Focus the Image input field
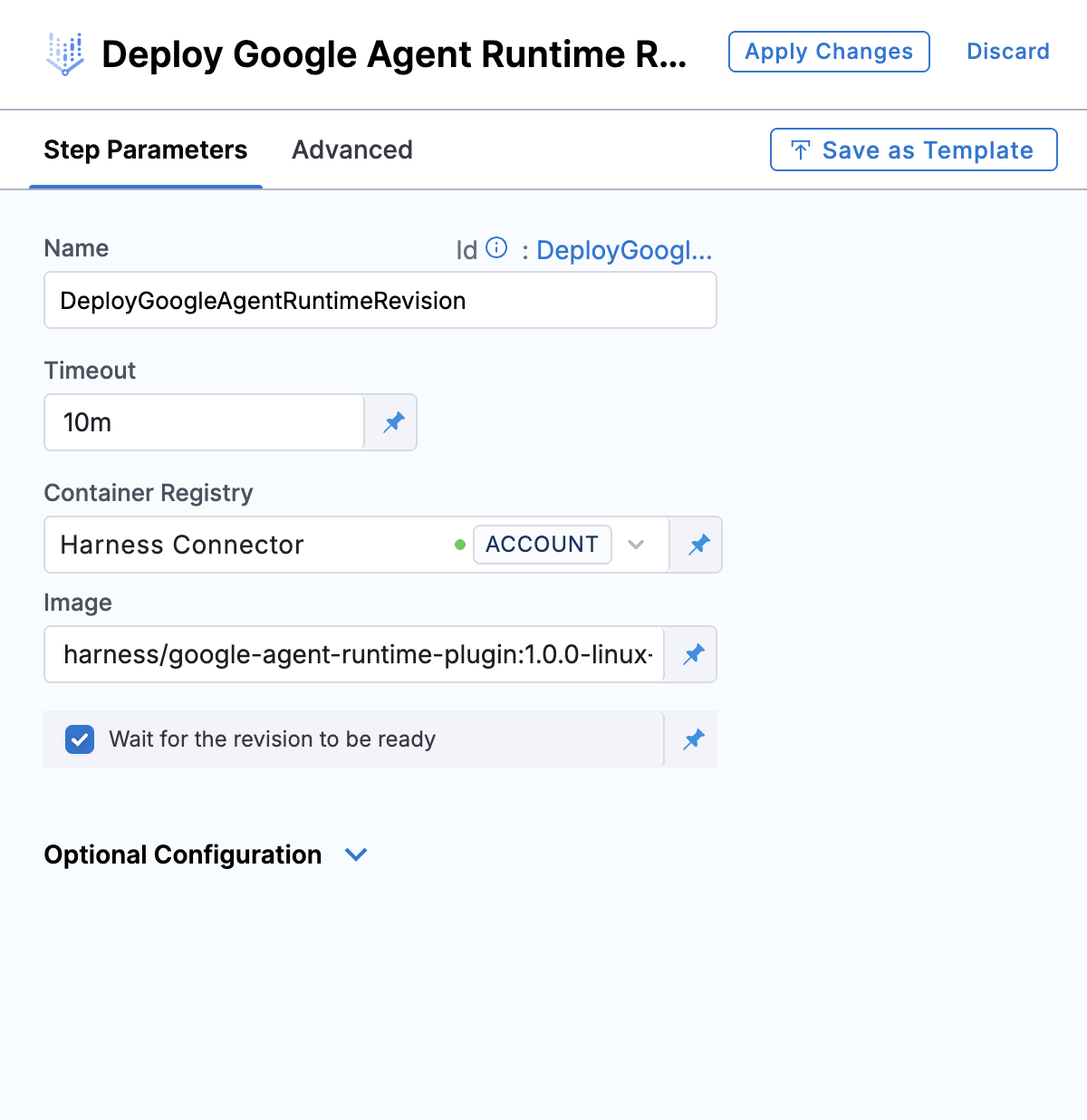 354,654
